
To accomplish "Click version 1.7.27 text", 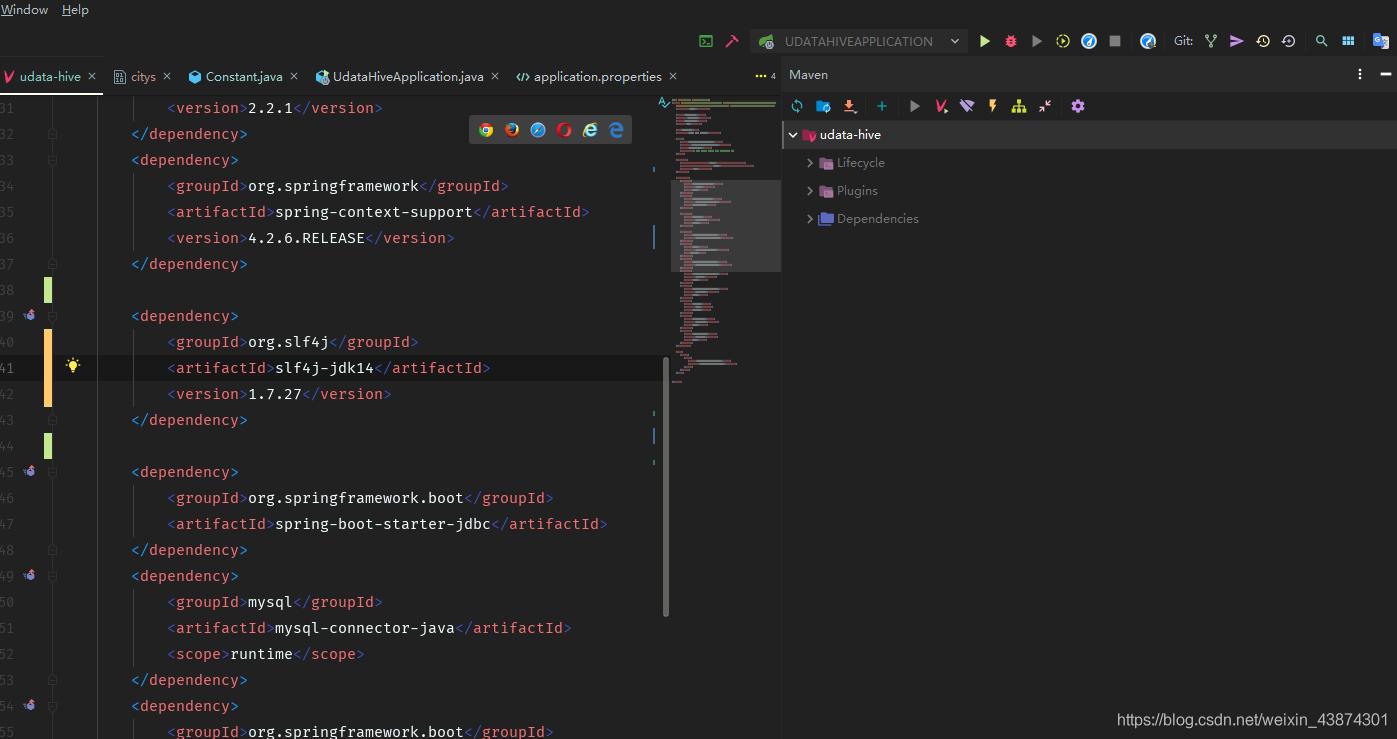I will (275, 394).
